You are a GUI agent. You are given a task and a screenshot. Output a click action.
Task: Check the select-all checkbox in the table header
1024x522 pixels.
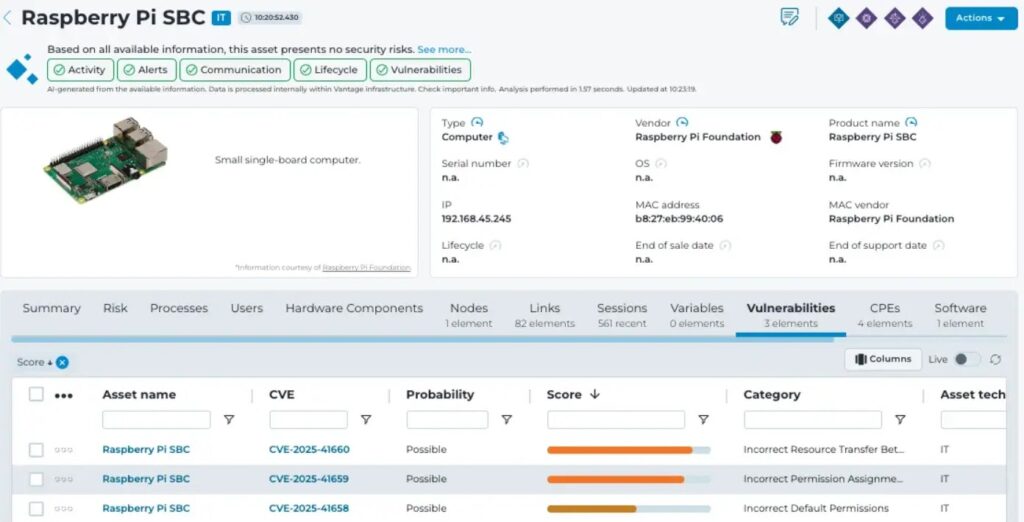click(36, 394)
